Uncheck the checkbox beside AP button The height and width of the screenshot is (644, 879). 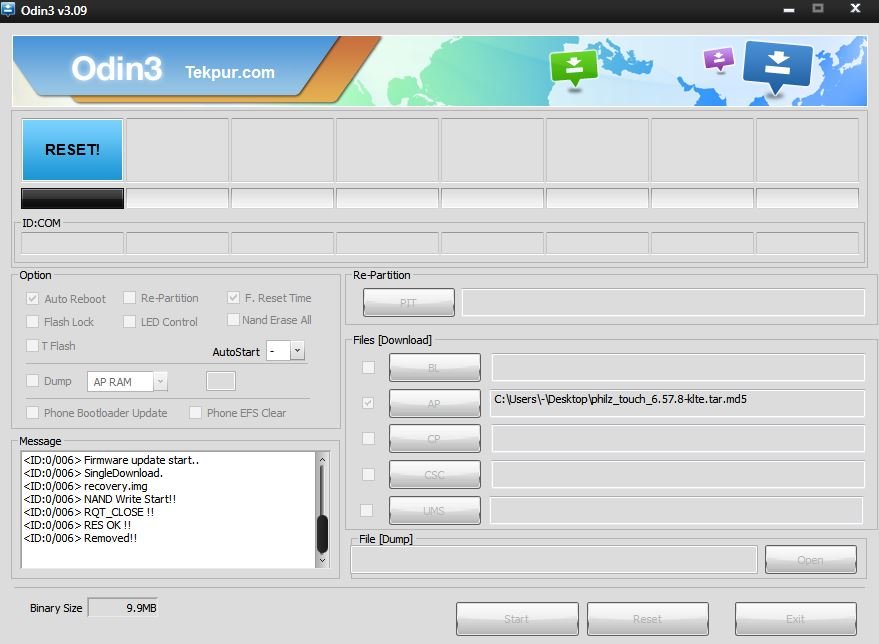tap(368, 403)
